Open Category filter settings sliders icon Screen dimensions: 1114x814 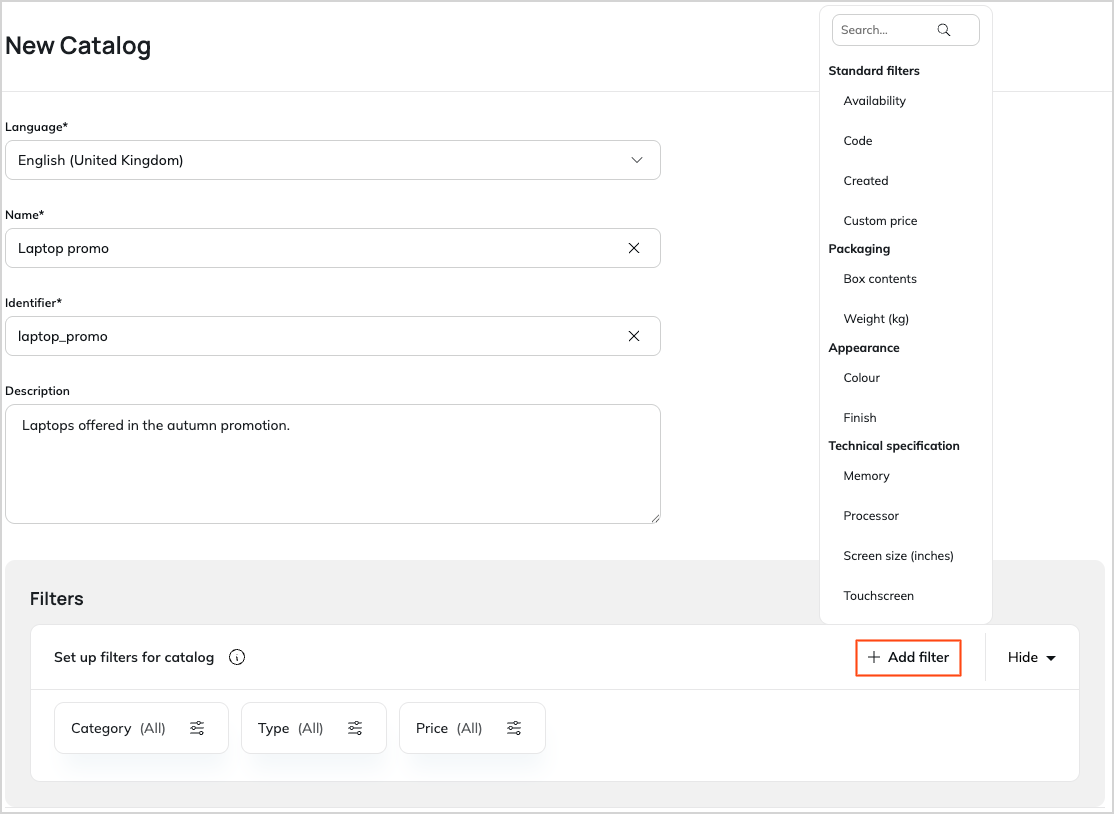pyautogui.click(x=197, y=728)
